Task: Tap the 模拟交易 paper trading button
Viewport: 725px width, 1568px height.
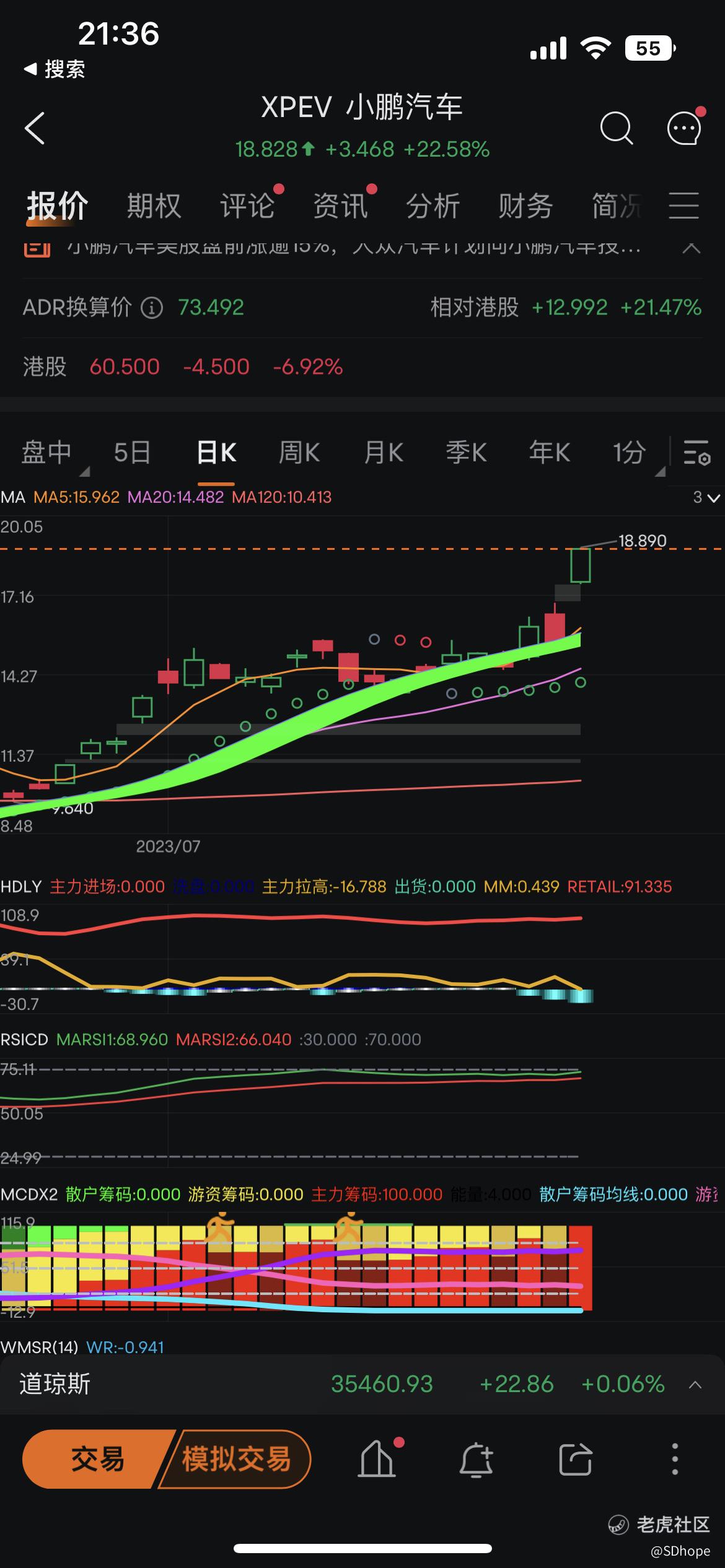Action: (x=235, y=1459)
